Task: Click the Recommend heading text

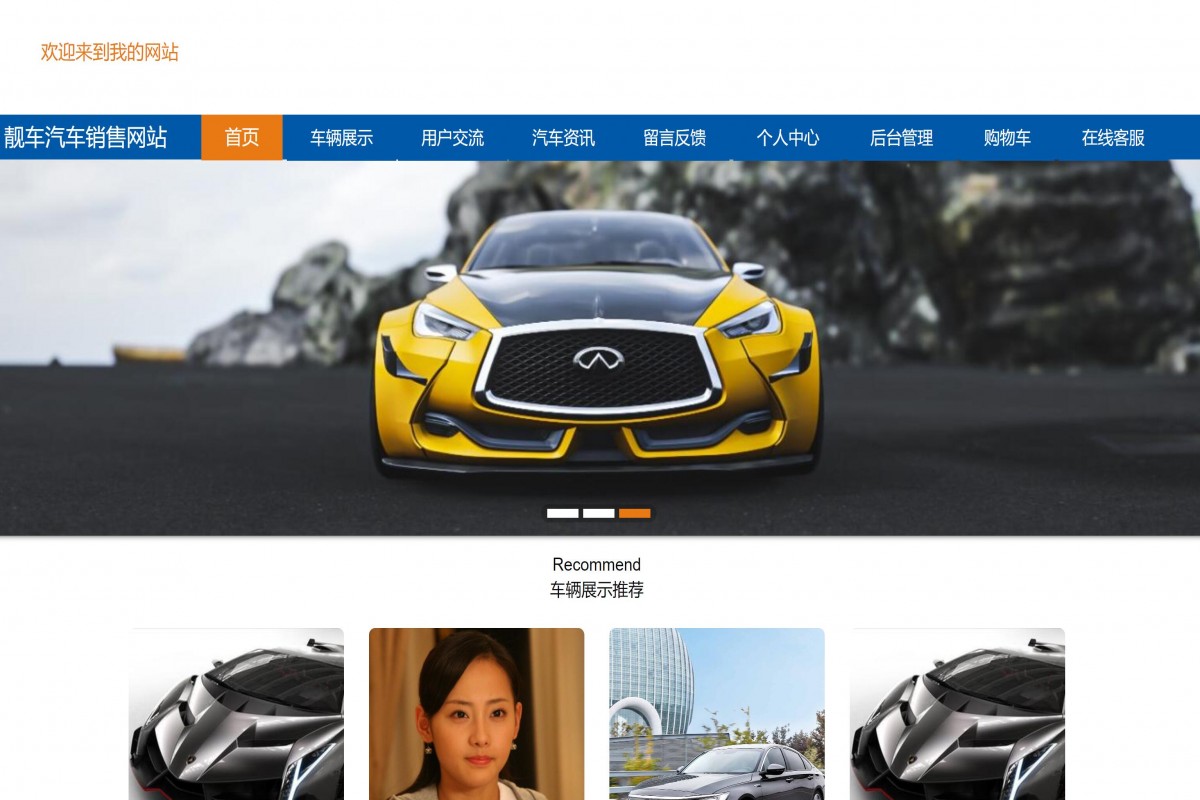Action: 596,564
